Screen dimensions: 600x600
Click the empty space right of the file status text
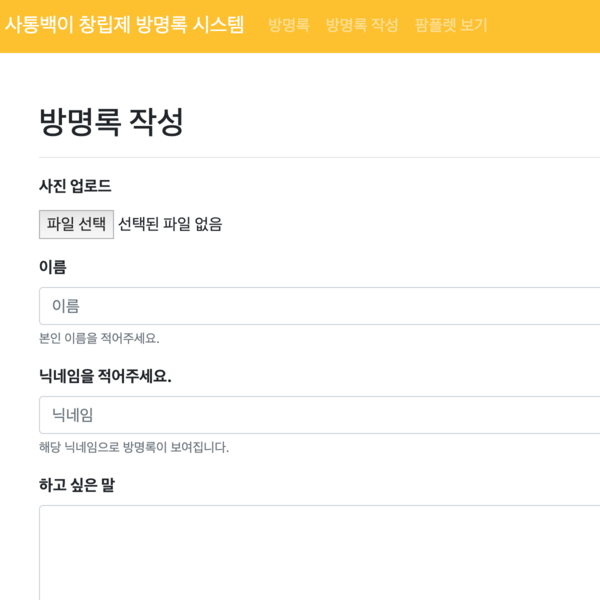pyautogui.click(x=400, y=224)
